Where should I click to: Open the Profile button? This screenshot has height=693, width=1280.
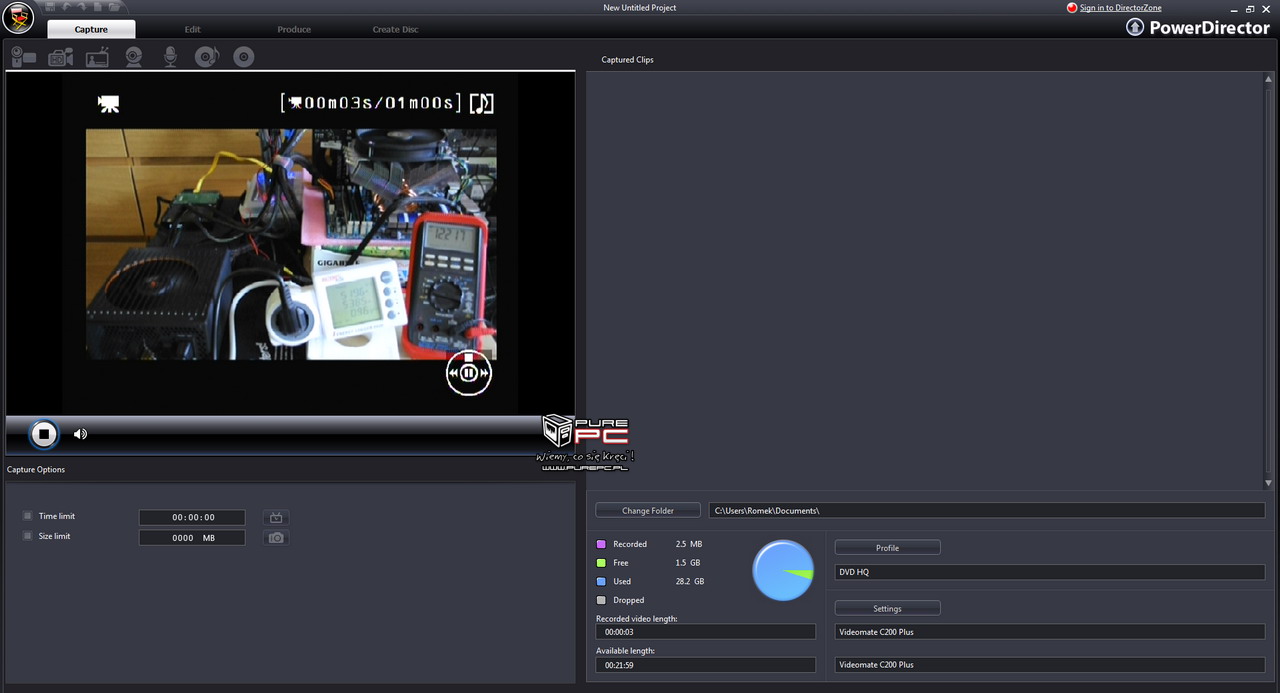tap(887, 548)
